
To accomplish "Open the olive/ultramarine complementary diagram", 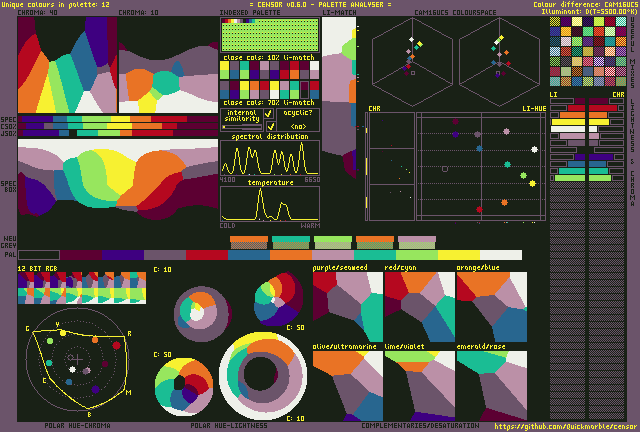I will 348,386.
